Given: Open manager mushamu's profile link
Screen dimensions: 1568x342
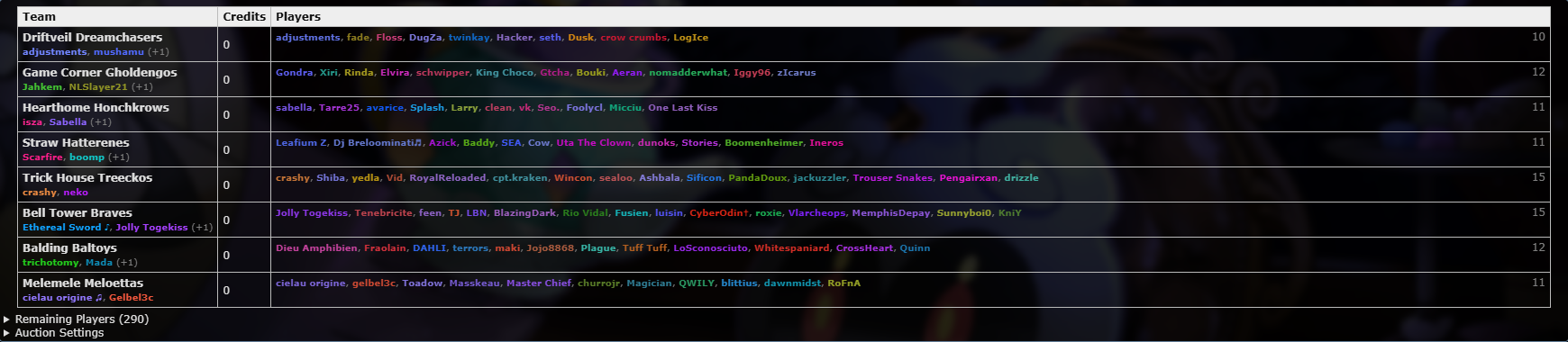Looking at the screenshot, I should click(119, 52).
